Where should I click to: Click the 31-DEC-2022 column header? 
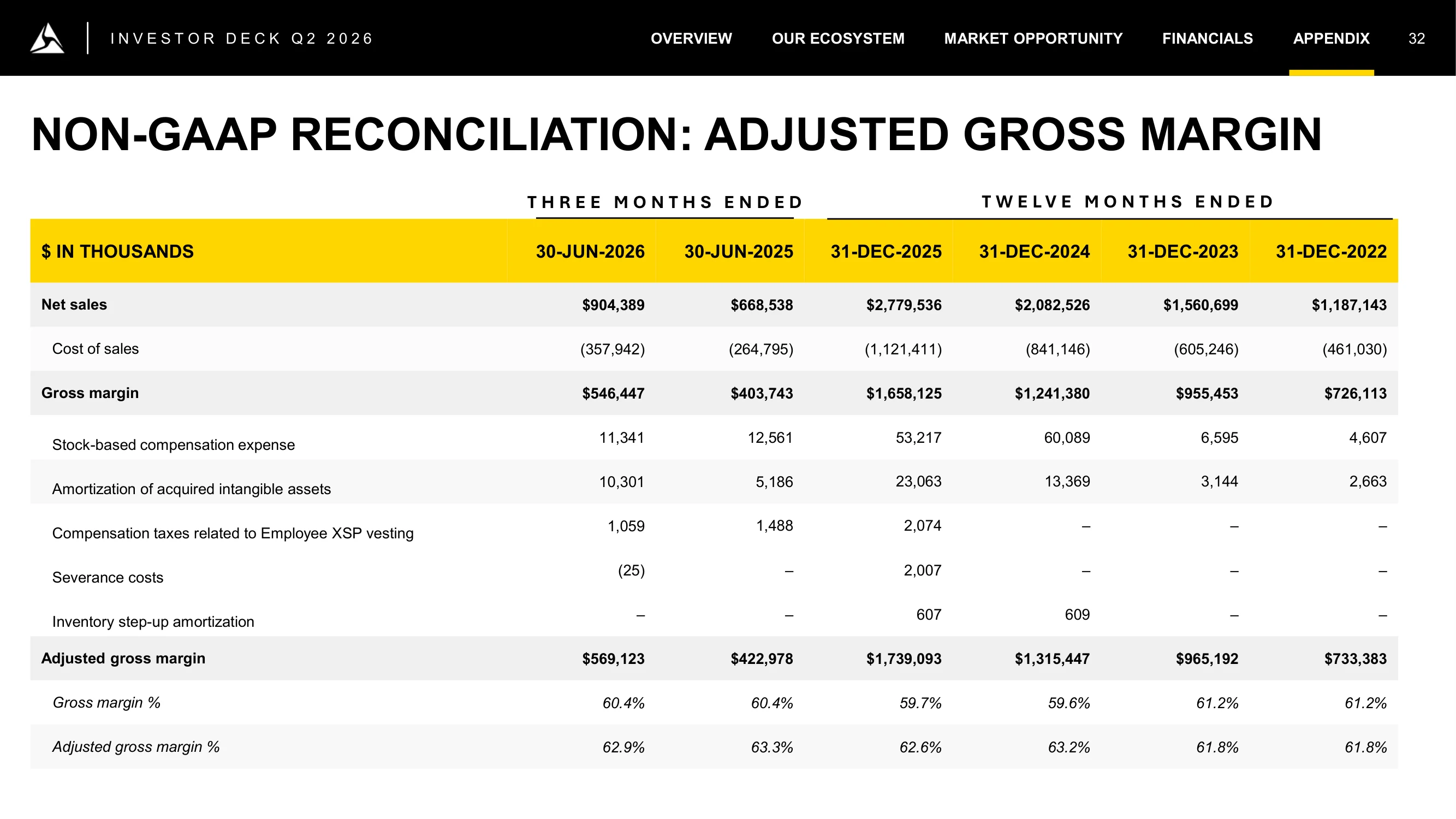pyautogui.click(x=1330, y=251)
